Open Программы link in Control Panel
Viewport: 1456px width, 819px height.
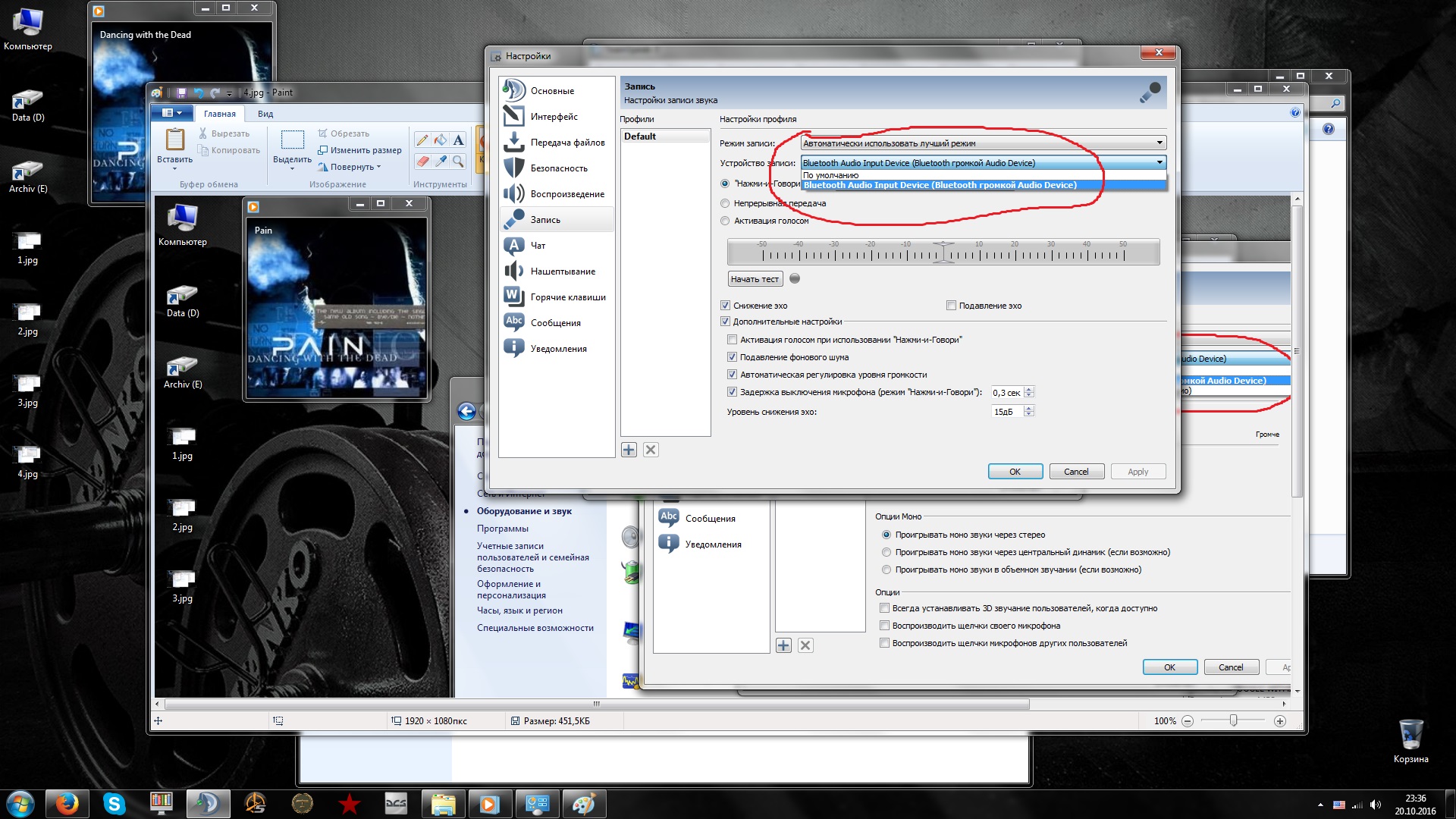pyautogui.click(x=503, y=529)
